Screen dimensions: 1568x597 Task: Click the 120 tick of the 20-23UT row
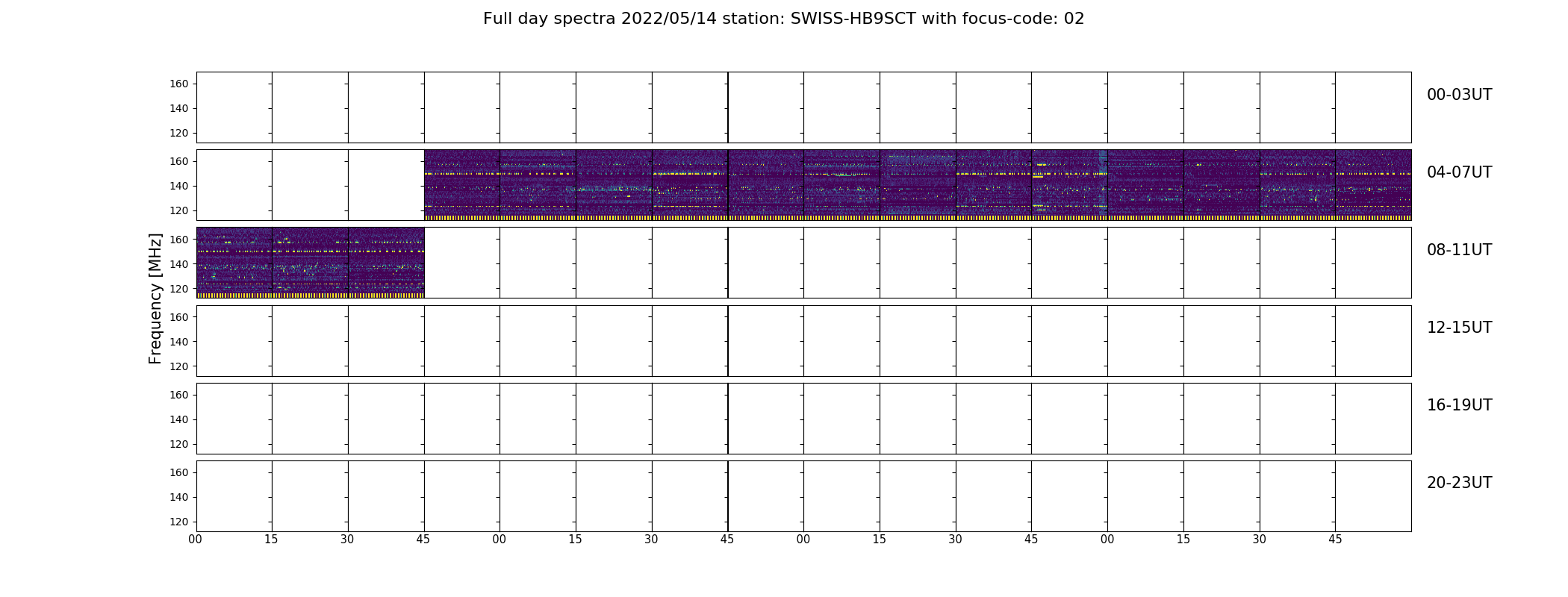tap(179, 521)
